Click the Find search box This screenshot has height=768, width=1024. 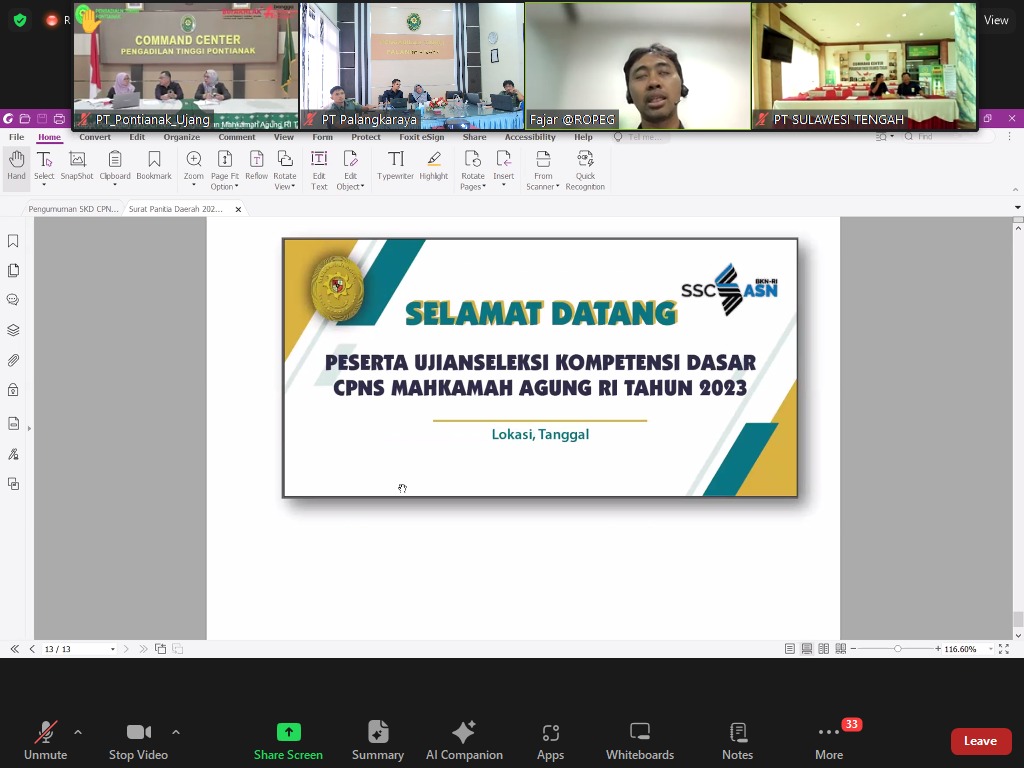click(x=948, y=136)
